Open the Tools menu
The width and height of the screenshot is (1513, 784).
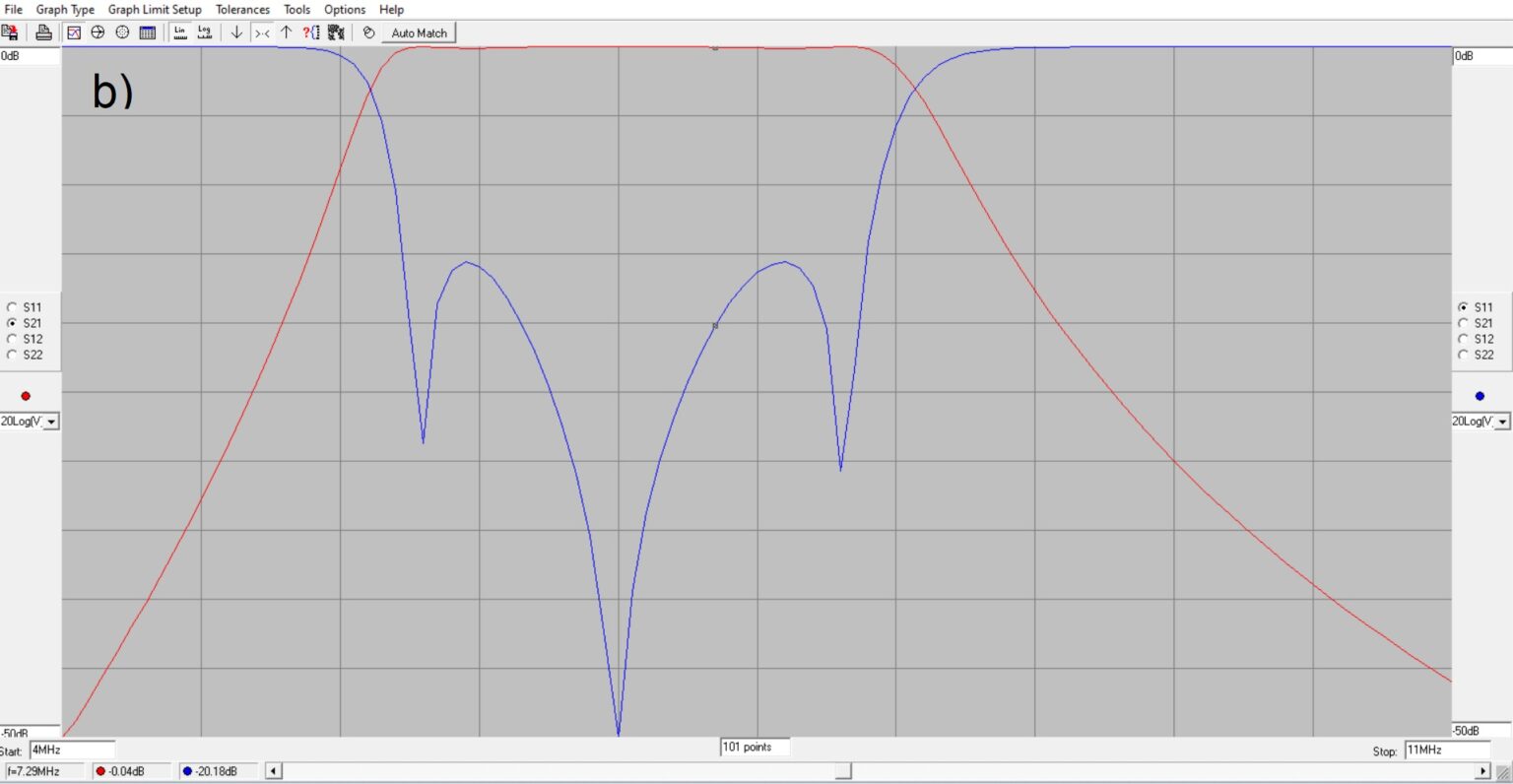coord(296,9)
